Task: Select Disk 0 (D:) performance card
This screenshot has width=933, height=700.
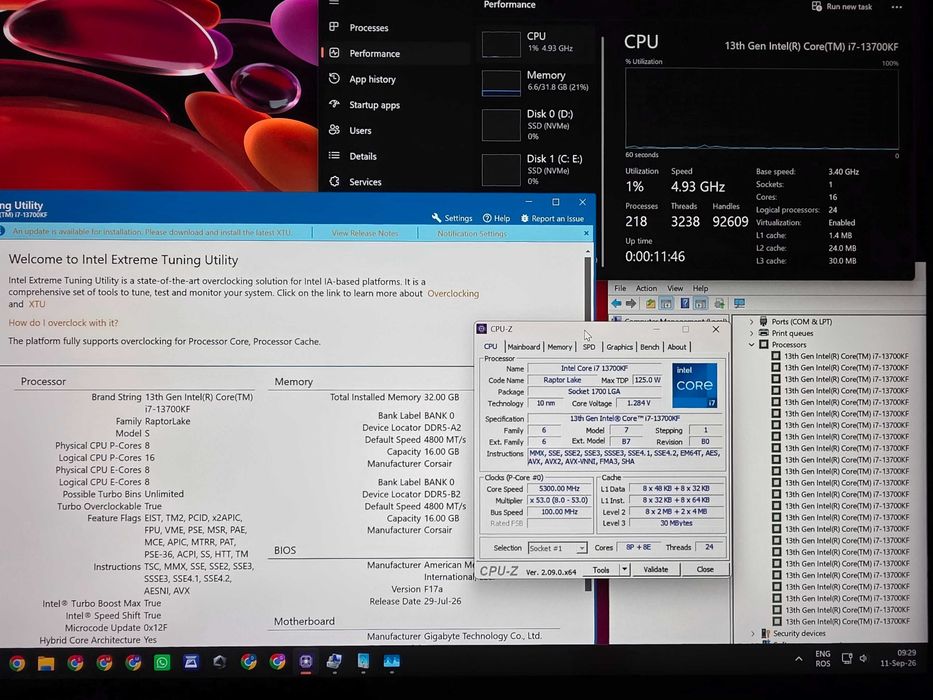Action: 536,124
